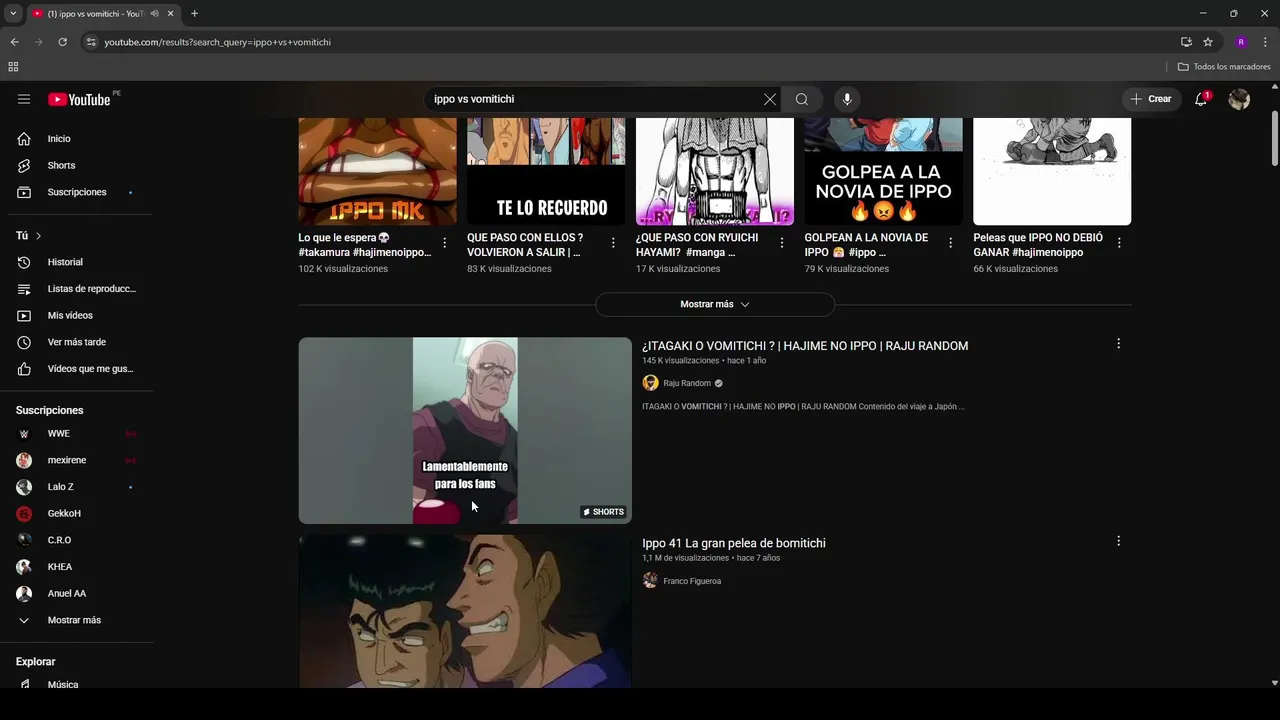Open Chrome profile icon
Screen dimensions: 1280x720
(x=1241, y=42)
